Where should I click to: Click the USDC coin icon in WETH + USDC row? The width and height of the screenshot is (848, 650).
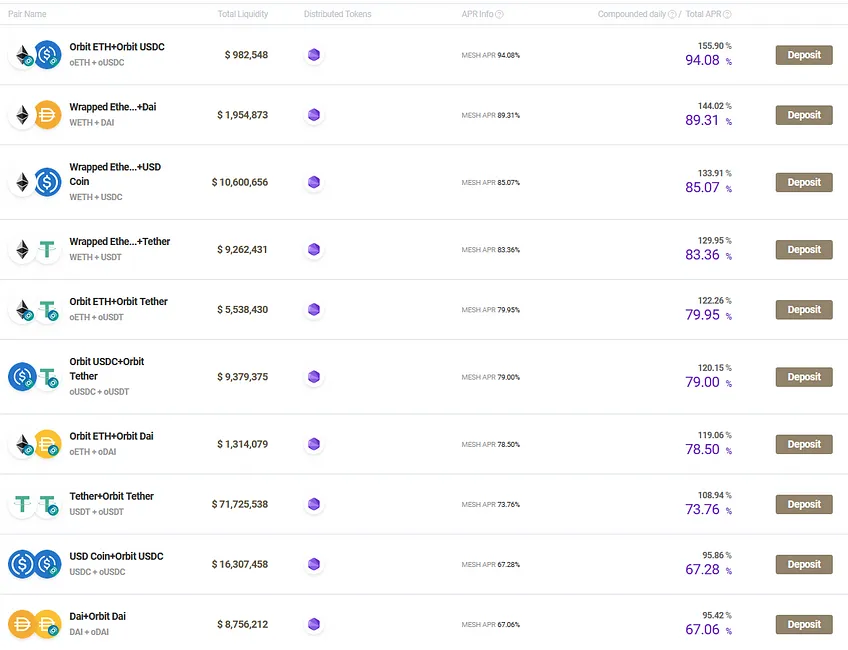pyautogui.click(x=48, y=182)
